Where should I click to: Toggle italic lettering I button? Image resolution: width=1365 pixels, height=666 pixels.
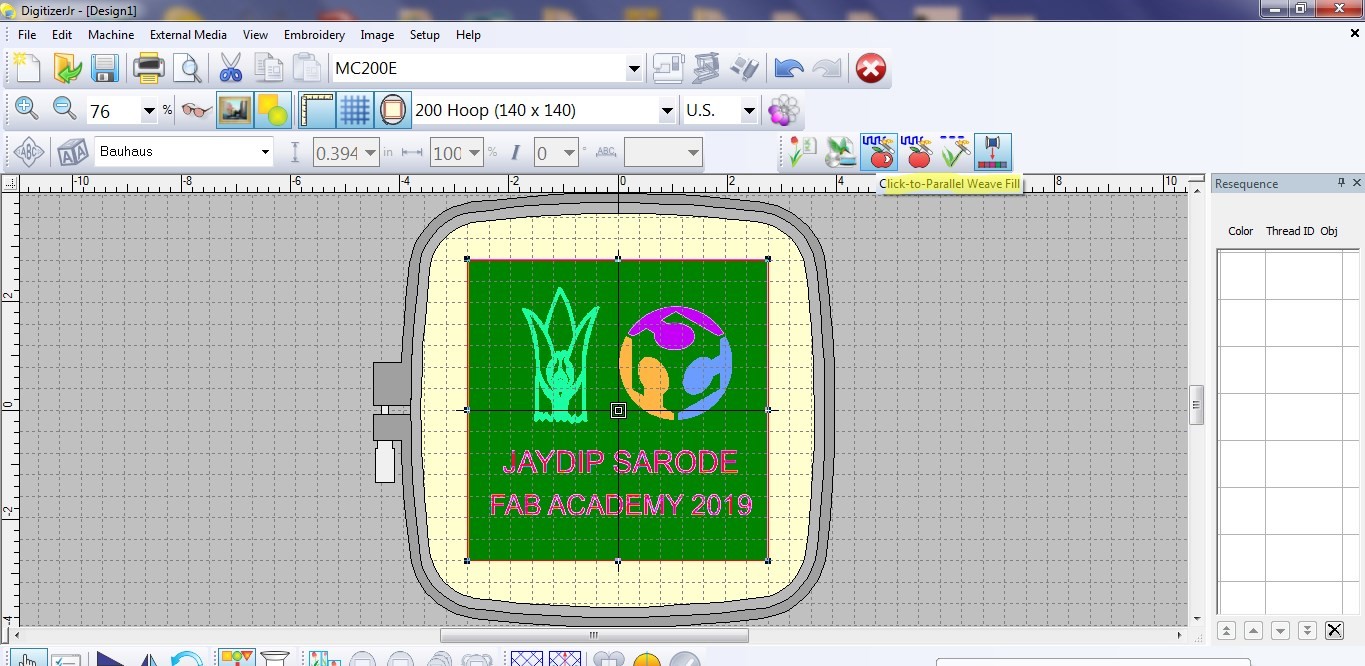click(515, 153)
